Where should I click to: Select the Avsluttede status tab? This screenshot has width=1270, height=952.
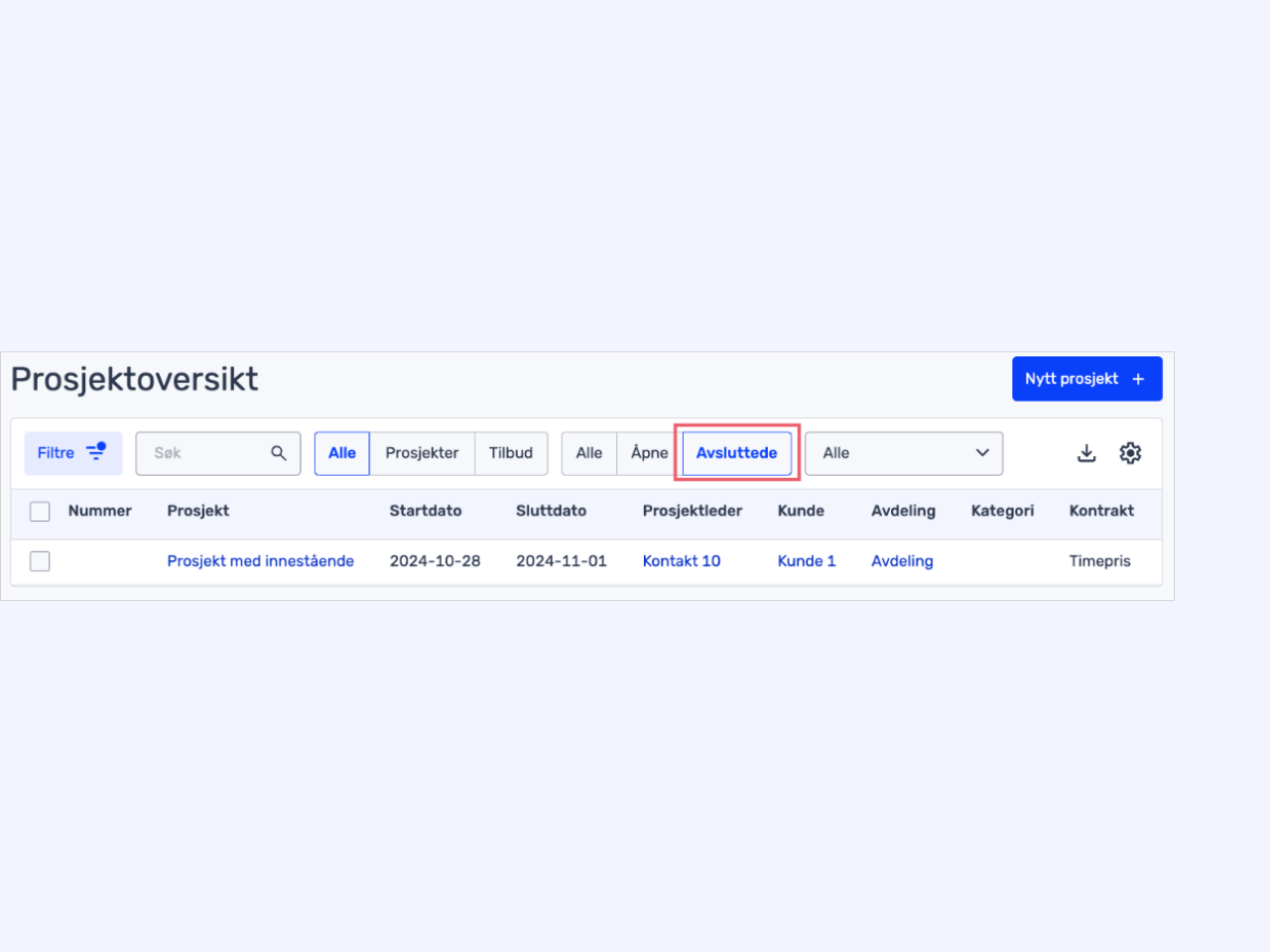pos(736,453)
